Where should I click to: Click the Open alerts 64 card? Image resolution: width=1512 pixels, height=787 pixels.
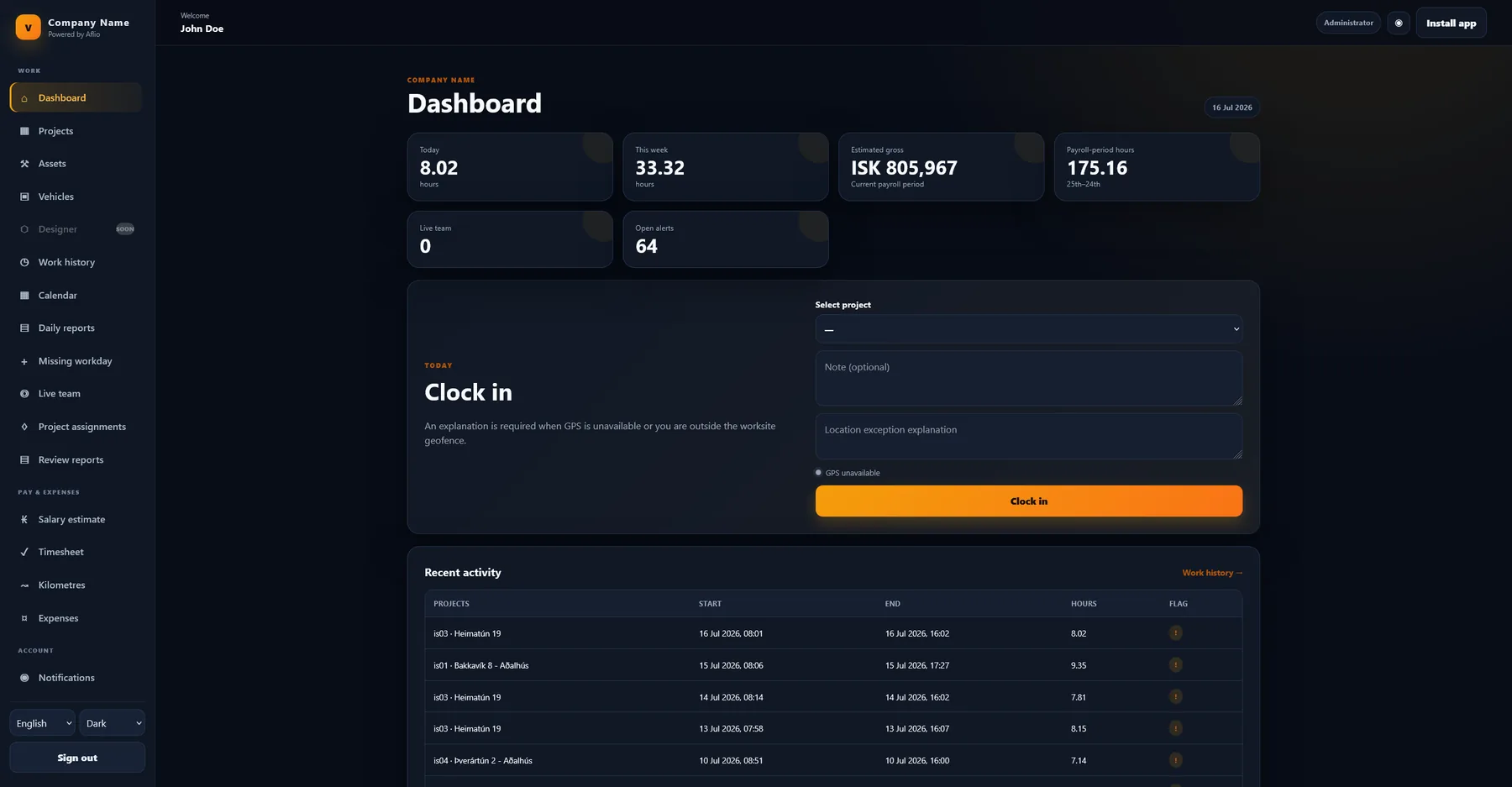point(726,239)
